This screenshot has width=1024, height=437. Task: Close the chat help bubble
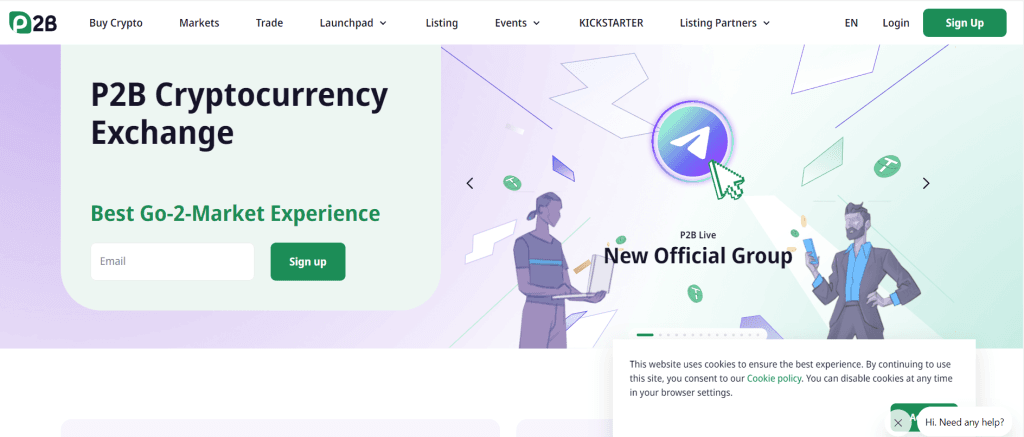tap(898, 423)
